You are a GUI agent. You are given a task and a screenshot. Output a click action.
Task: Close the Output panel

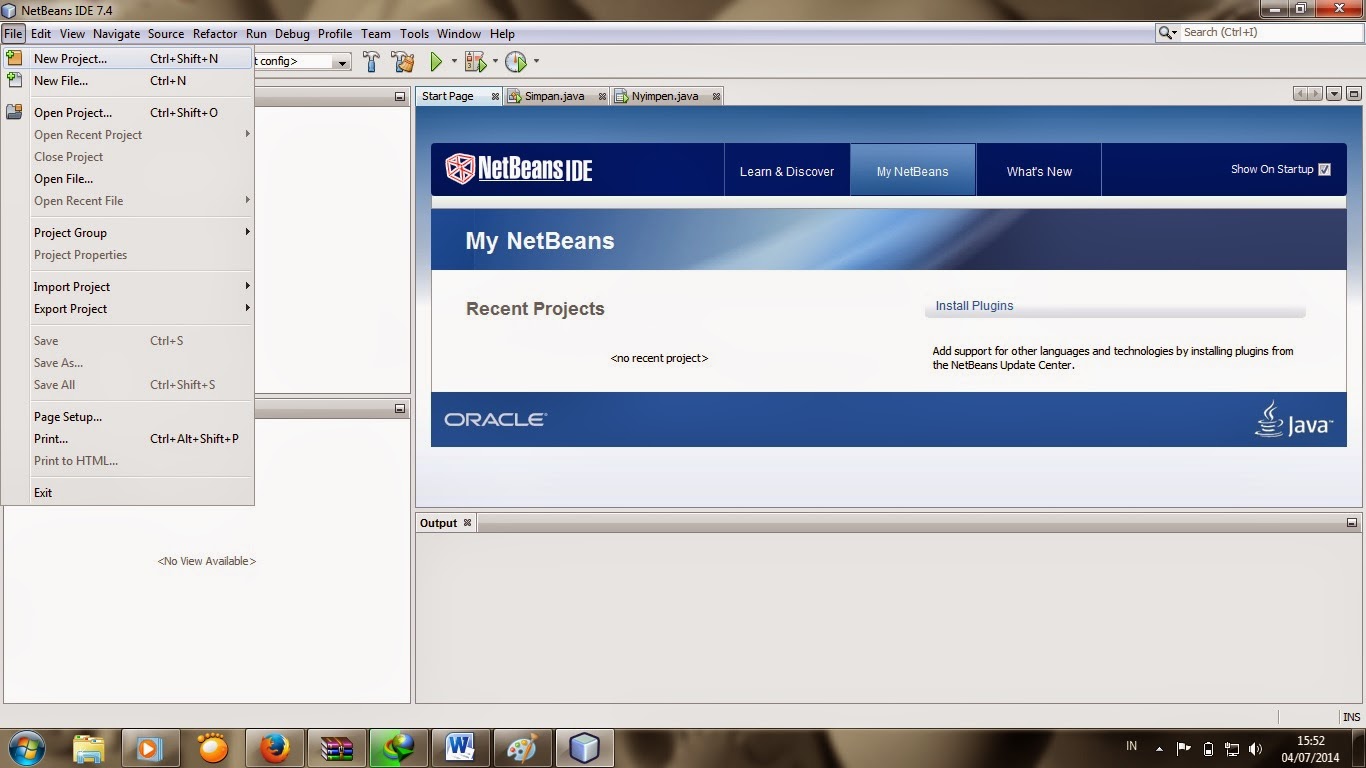click(467, 523)
